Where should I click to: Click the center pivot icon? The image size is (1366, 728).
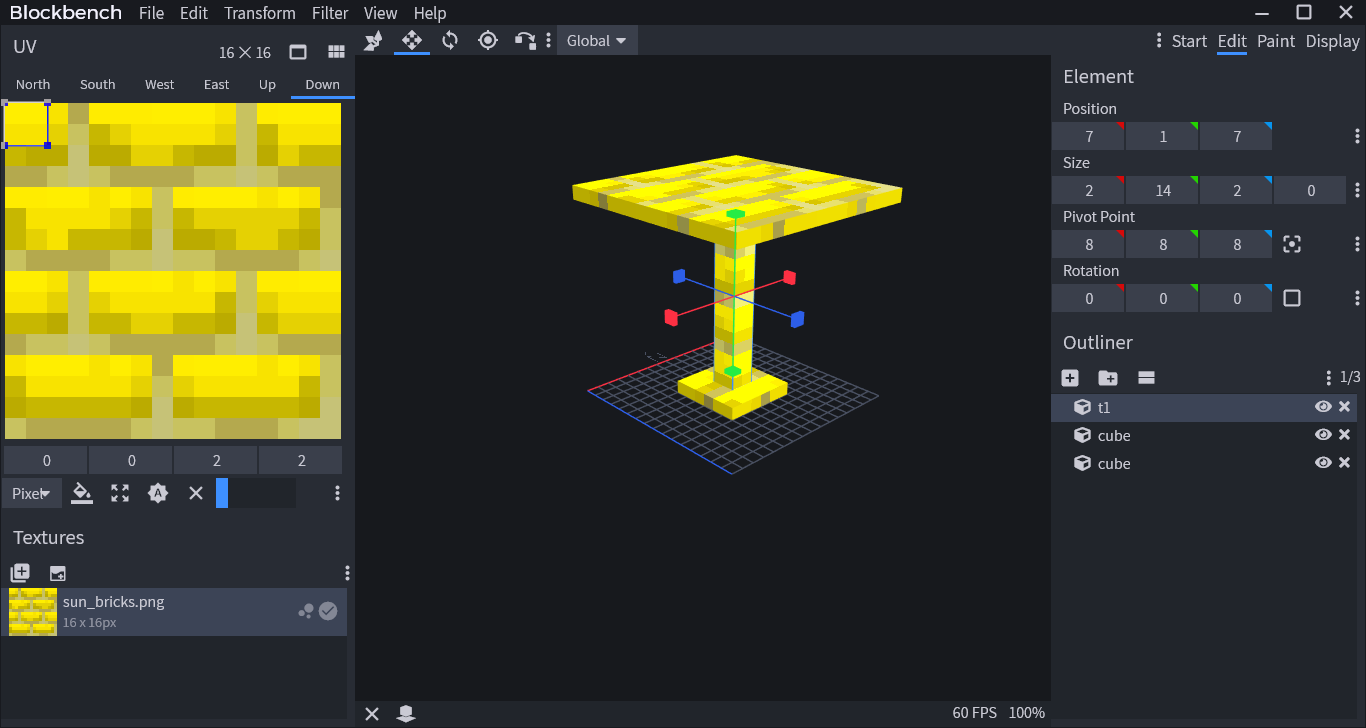[1292, 244]
